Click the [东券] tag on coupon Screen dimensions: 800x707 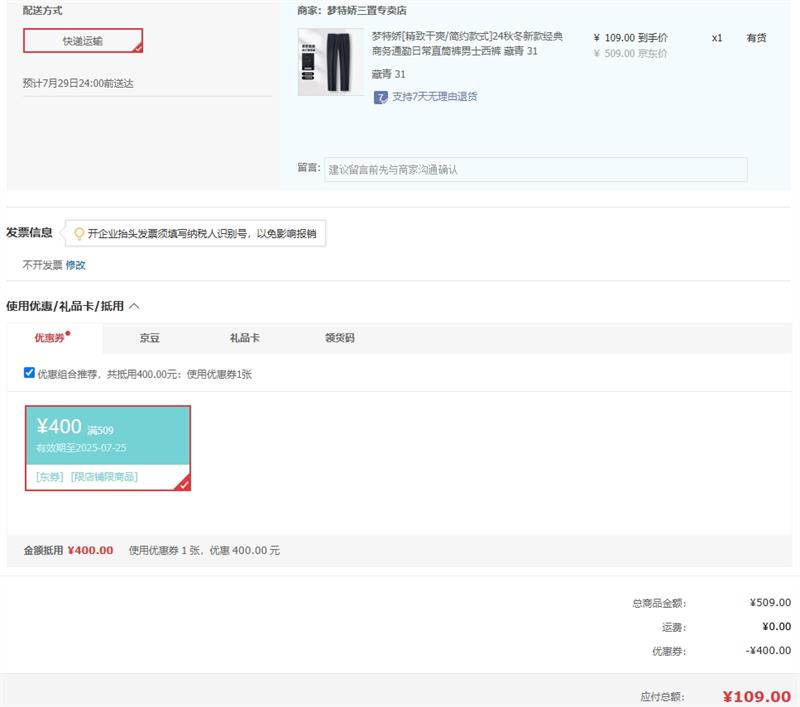point(50,477)
